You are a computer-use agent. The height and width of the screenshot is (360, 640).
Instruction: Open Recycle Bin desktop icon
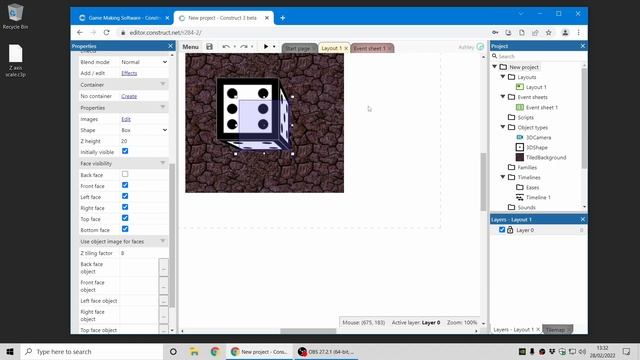coord(16,16)
